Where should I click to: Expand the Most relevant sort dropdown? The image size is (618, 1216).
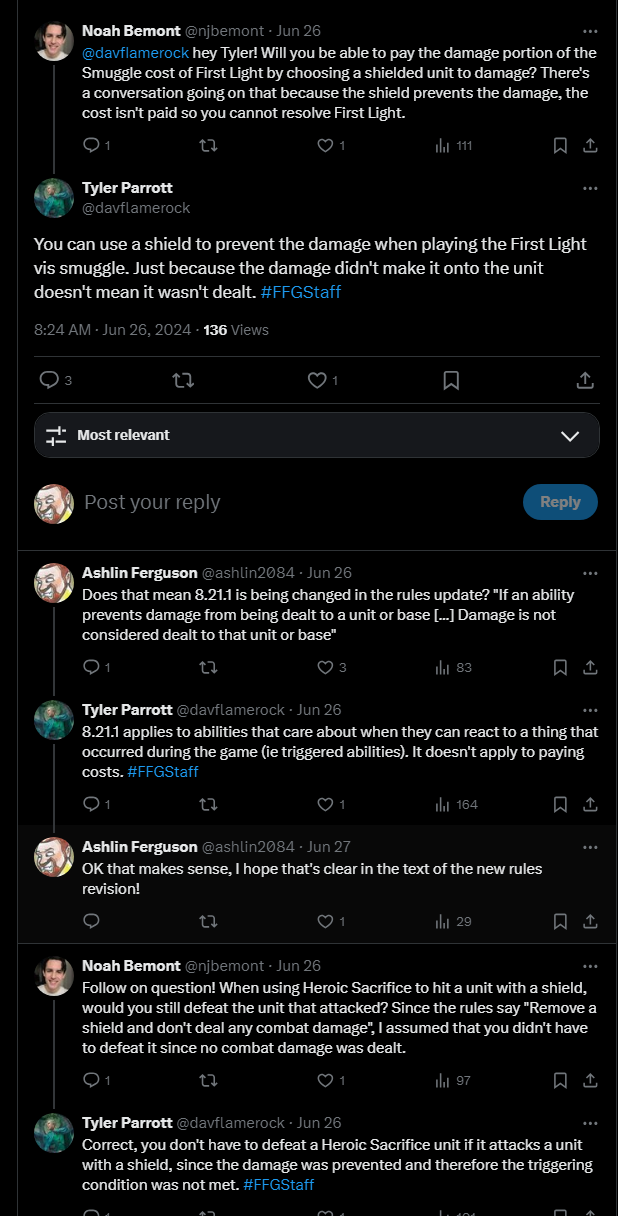[317, 435]
